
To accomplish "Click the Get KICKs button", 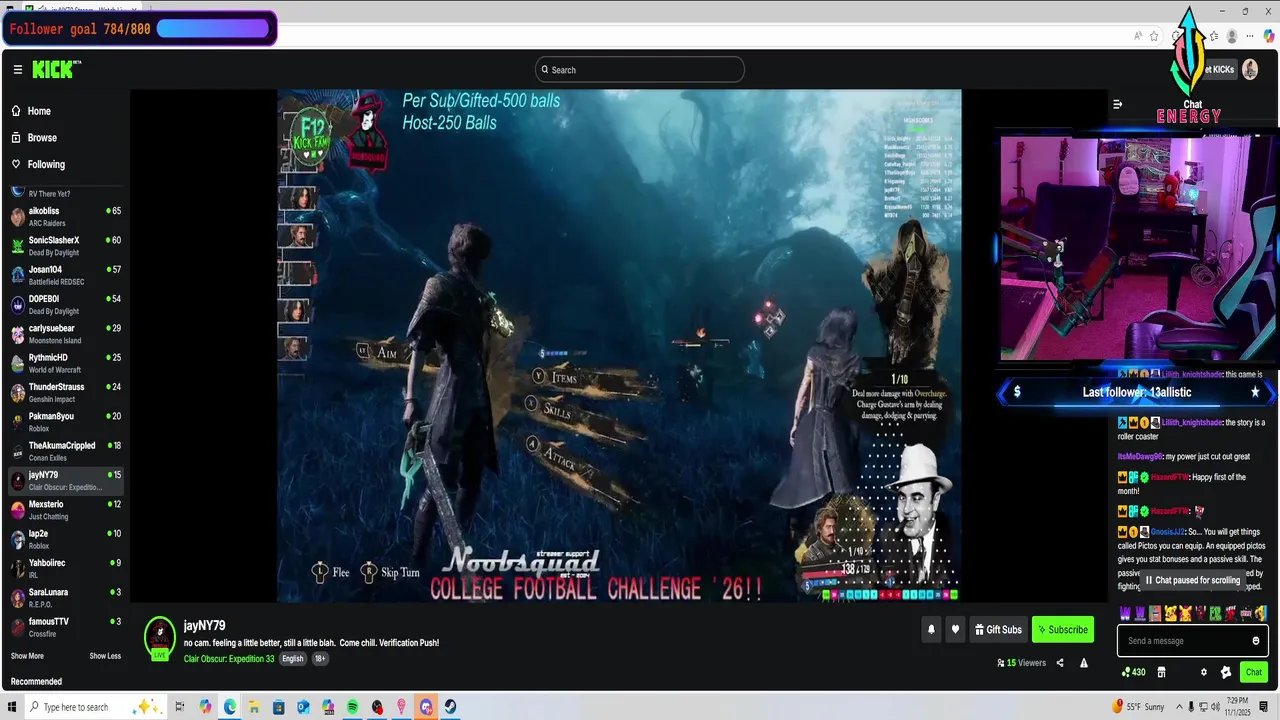I will tap(1218, 69).
